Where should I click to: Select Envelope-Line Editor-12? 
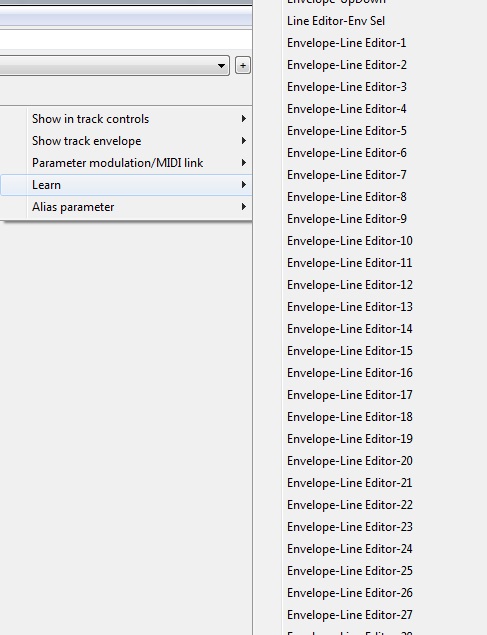350,285
